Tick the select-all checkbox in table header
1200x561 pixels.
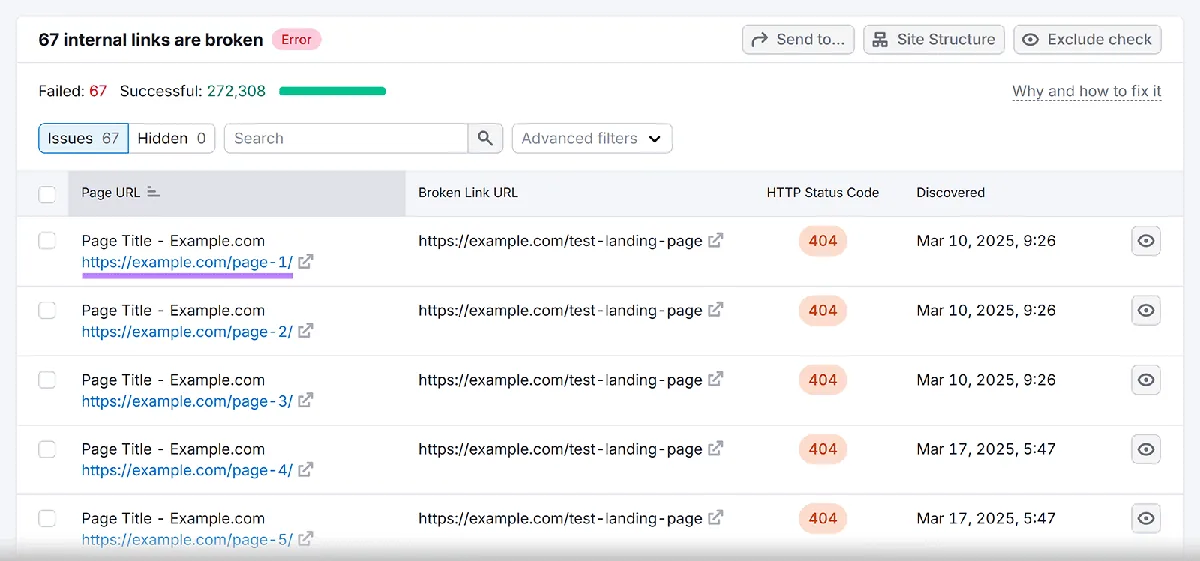[47, 193]
